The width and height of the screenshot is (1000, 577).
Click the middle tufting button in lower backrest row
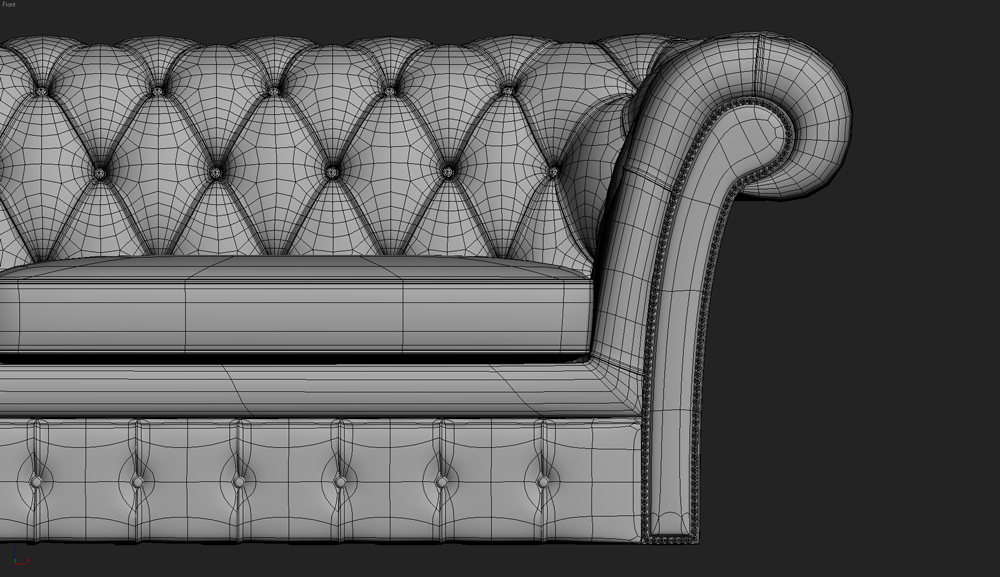coord(332,172)
